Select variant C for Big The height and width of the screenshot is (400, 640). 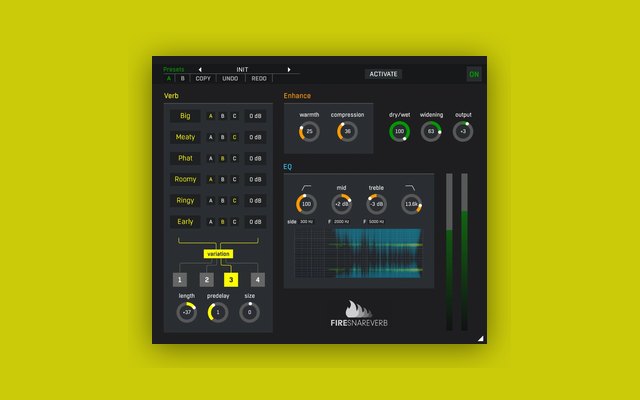pos(234,116)
